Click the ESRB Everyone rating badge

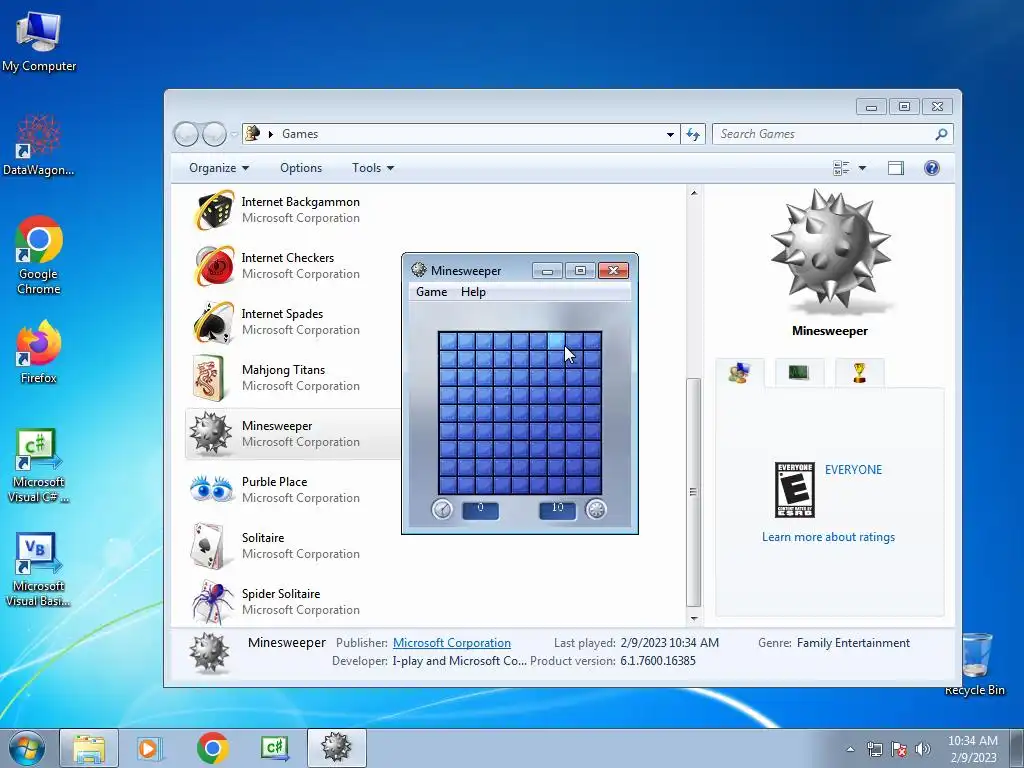(794, 489)
